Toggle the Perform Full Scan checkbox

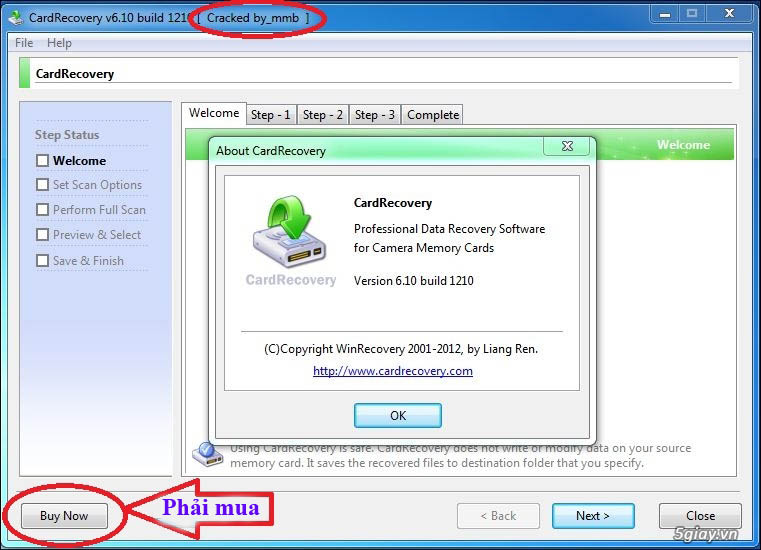coord(42,210)
